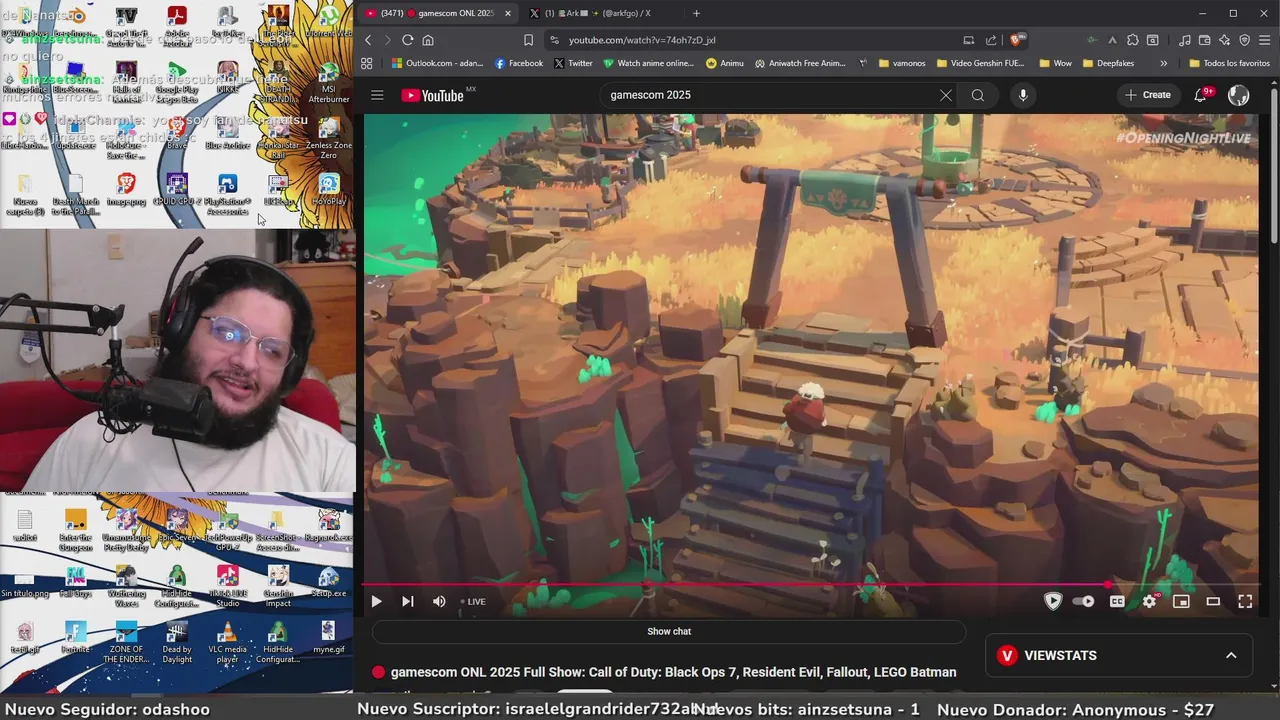Open Twitter bookmark
Screen dimensions: 1280x720
pos(573,63)
